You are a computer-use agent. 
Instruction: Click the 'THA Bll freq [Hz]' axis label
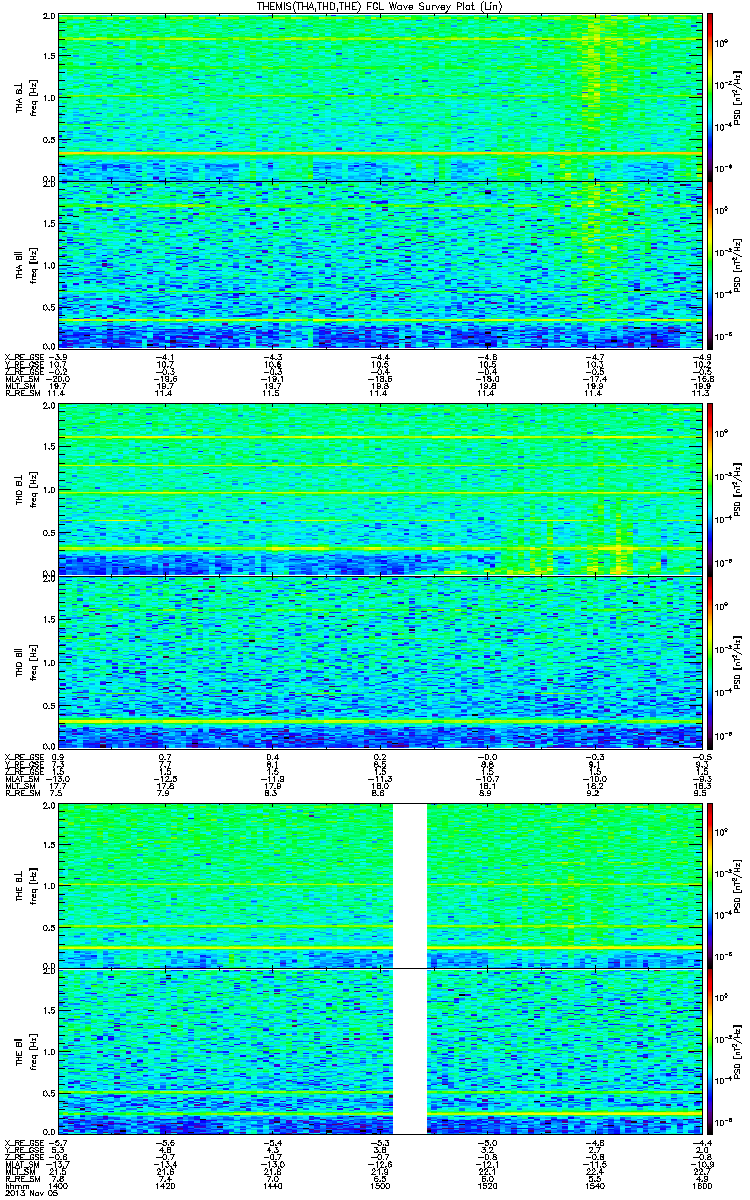(x=25, y=264)
